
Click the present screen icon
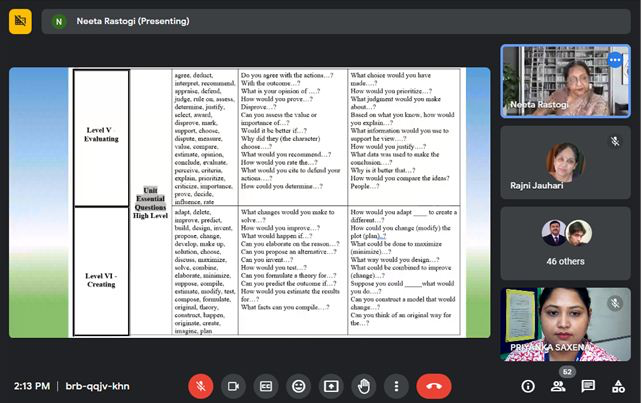point(331,385)
